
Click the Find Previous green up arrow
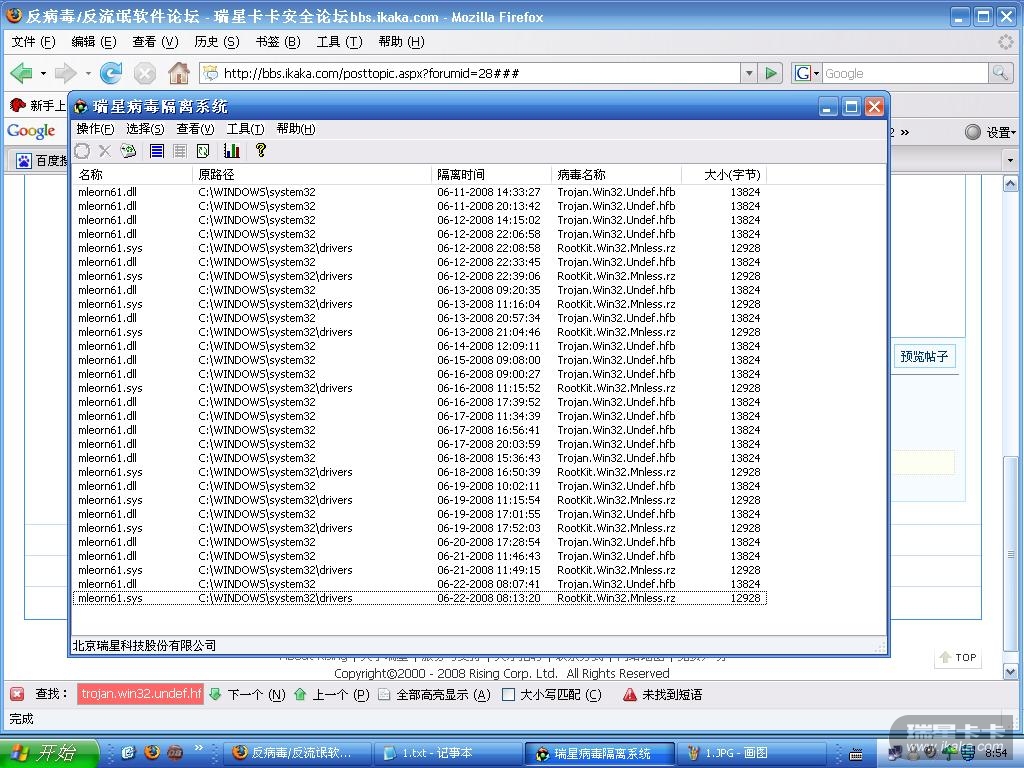click(x=300, y=694)
